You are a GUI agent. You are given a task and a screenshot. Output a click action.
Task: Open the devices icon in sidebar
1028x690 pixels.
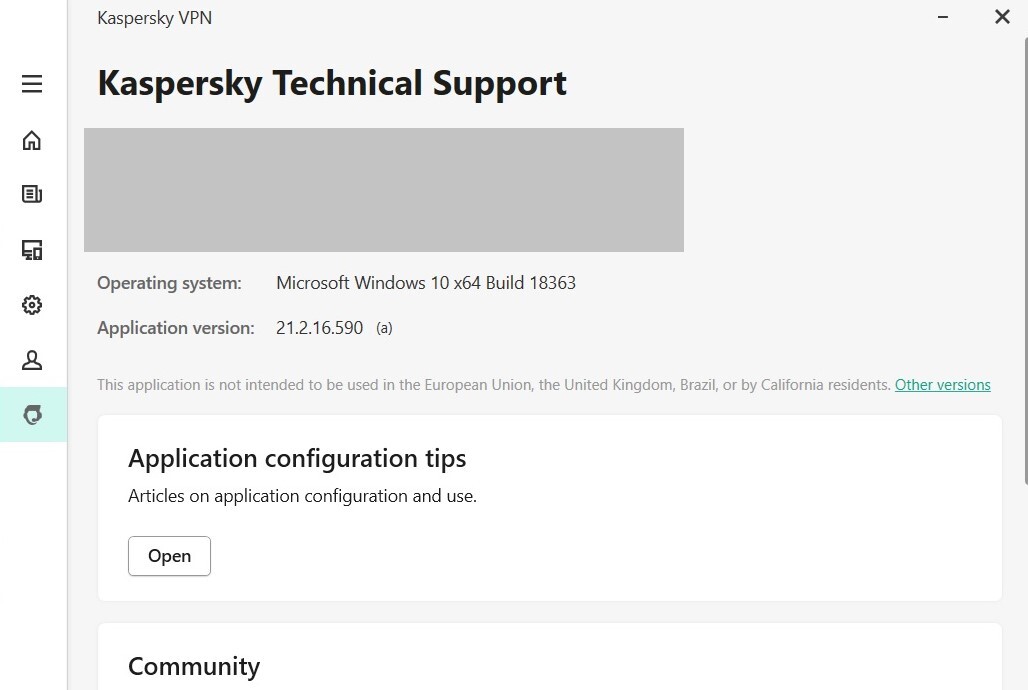coord(32,250)
